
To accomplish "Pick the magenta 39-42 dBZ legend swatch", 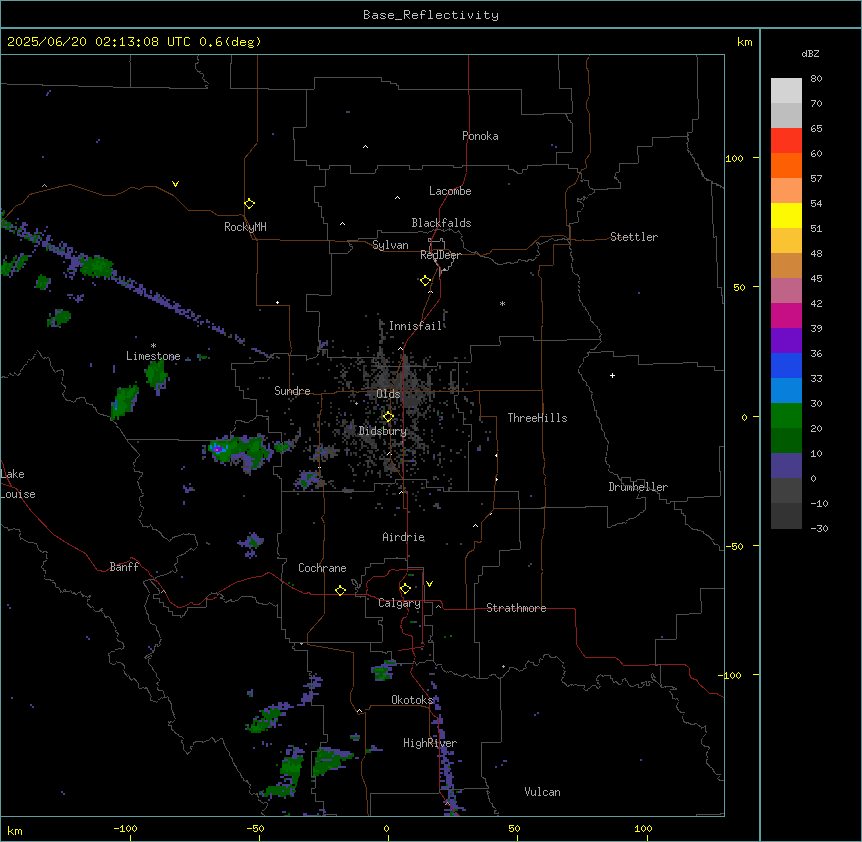I will [786, 315].
